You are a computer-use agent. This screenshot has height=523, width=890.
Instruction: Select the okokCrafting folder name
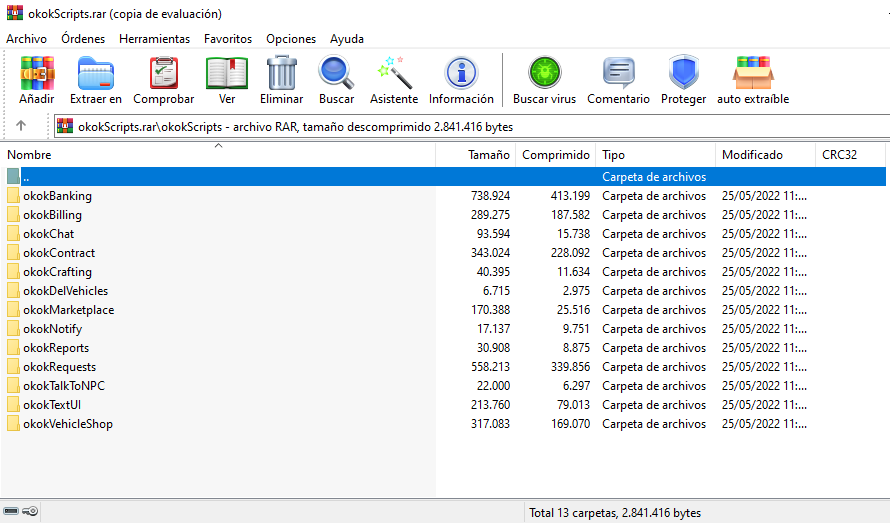coord(57,272)
